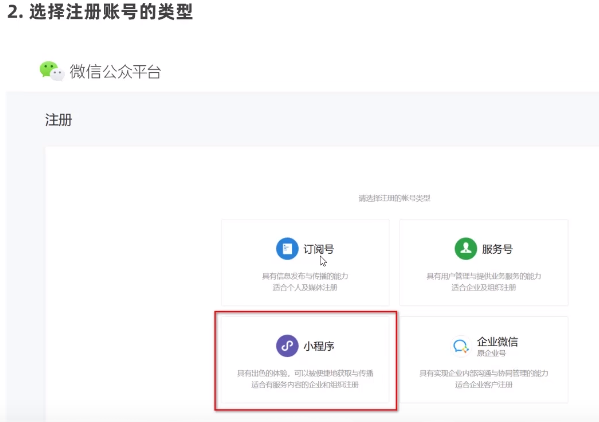Click 服务号 line 适合企业及组织注册

pos(484,287)
